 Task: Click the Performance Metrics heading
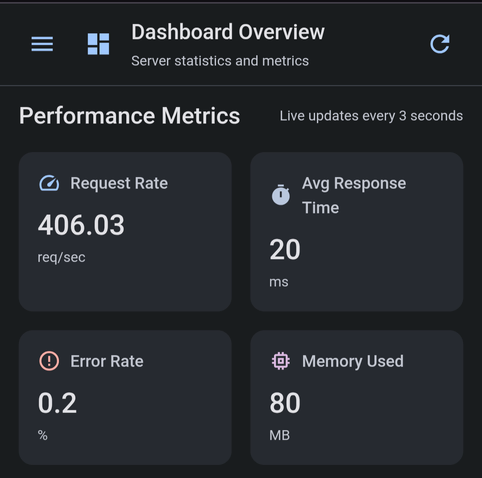click(130, 116)
